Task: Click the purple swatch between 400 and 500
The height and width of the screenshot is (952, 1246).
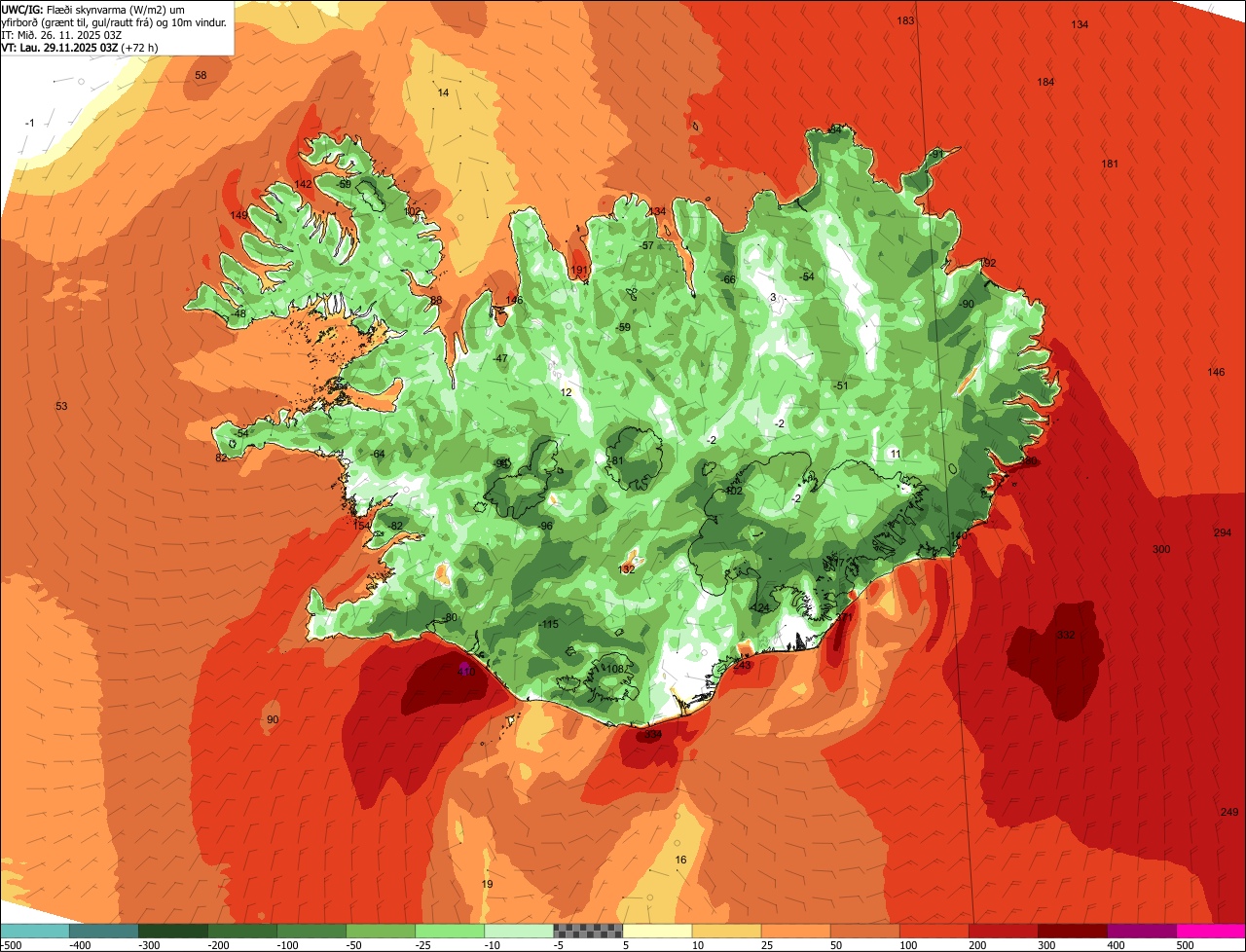Action: (x=1140, y=931)
